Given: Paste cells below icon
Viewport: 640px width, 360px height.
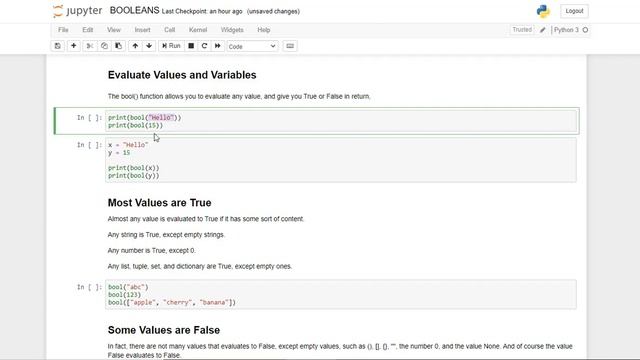Looking at the screenshot, I should (x=118, y=46).
